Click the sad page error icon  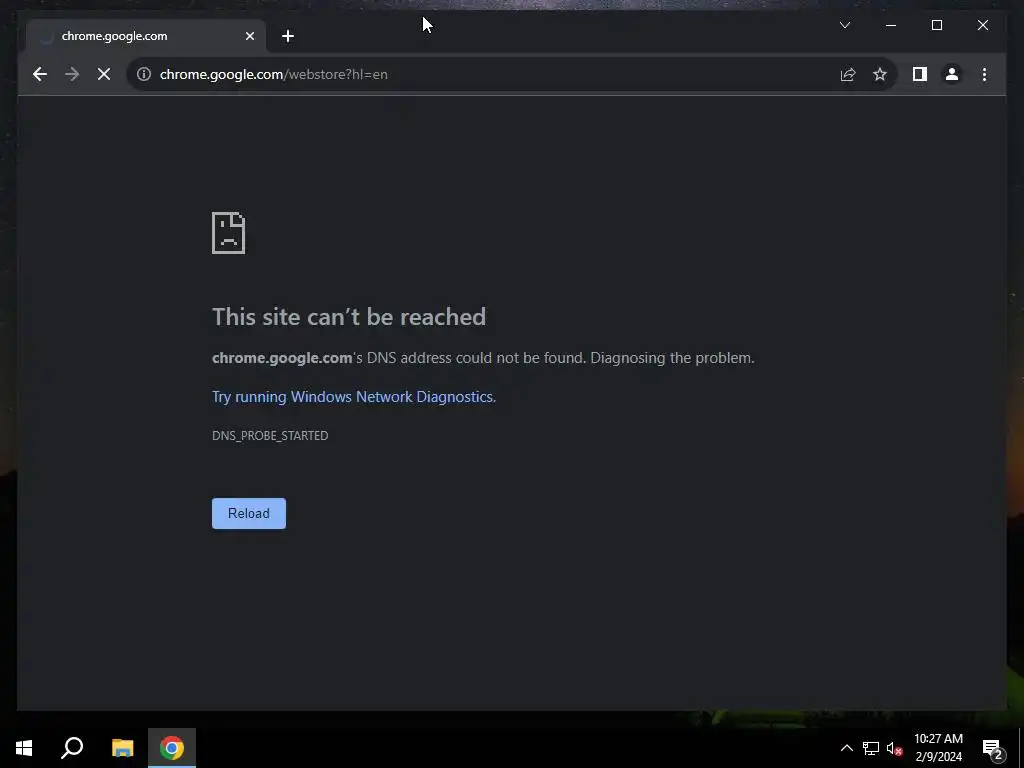(x=229, y=233)
